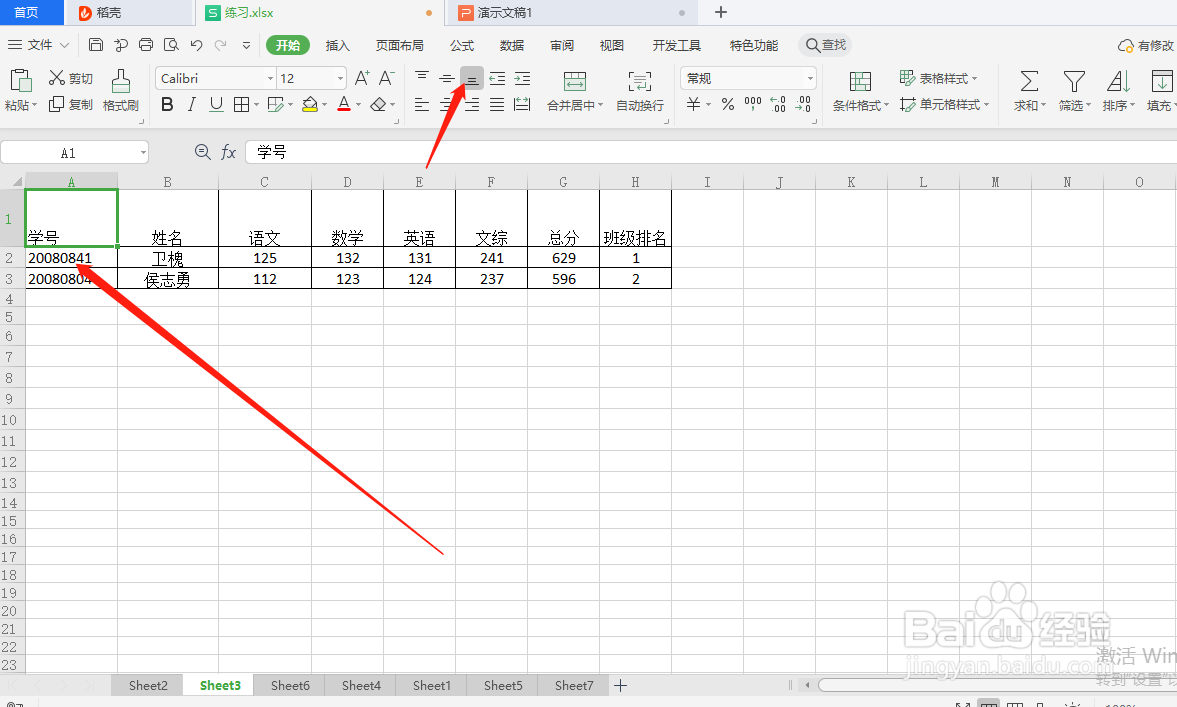Screen dimensions: 1177x707
Task: Open Name Box A1 dropdown arrow
Action: pos(143,153)
